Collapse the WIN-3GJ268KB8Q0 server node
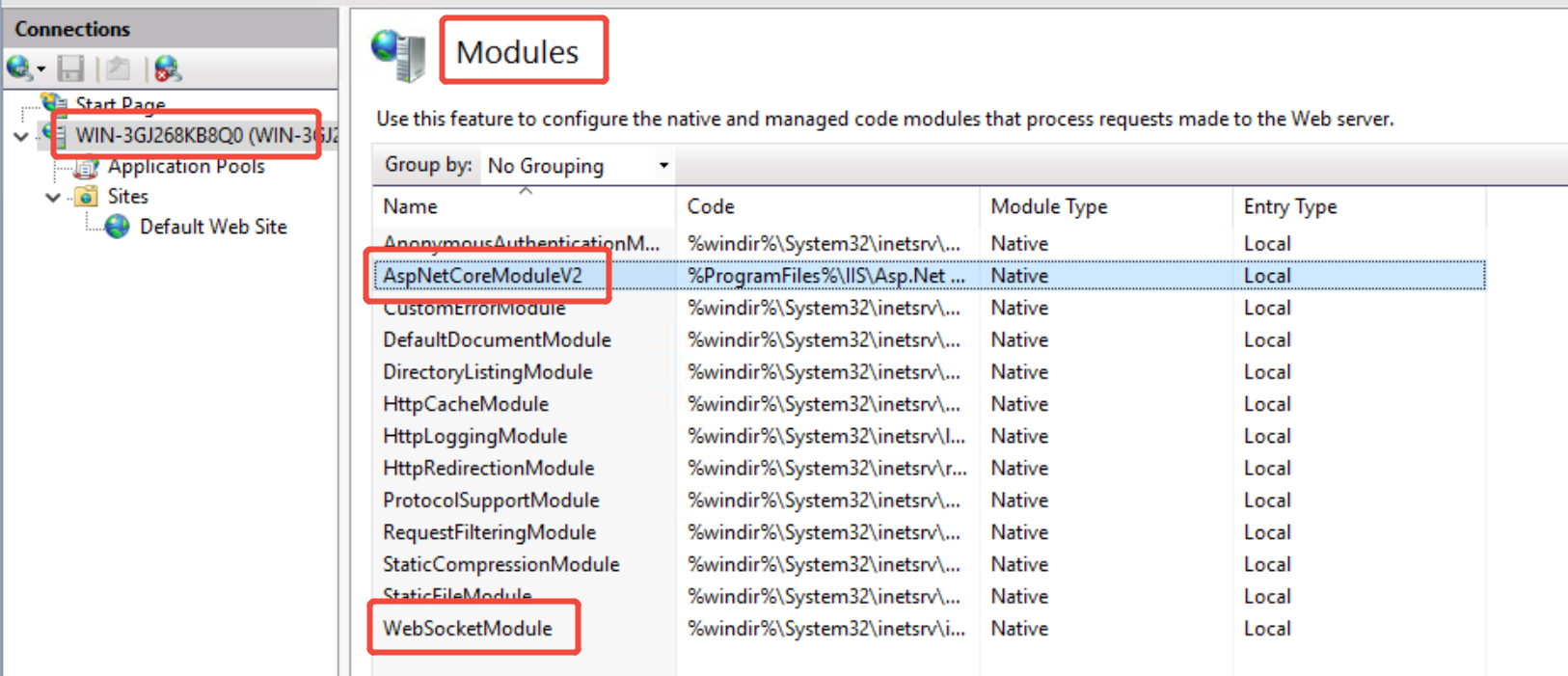This screenshot has width=1568, height=676. [x=21, y=137]
